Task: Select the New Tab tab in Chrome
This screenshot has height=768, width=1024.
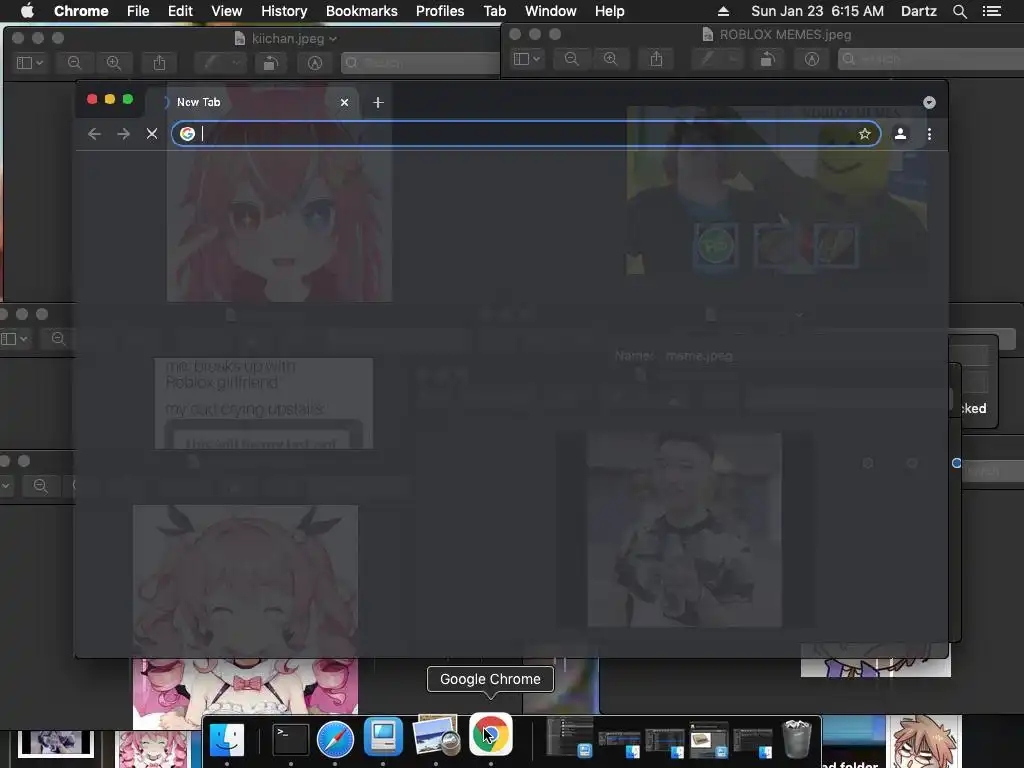Action: coord(251,103)
